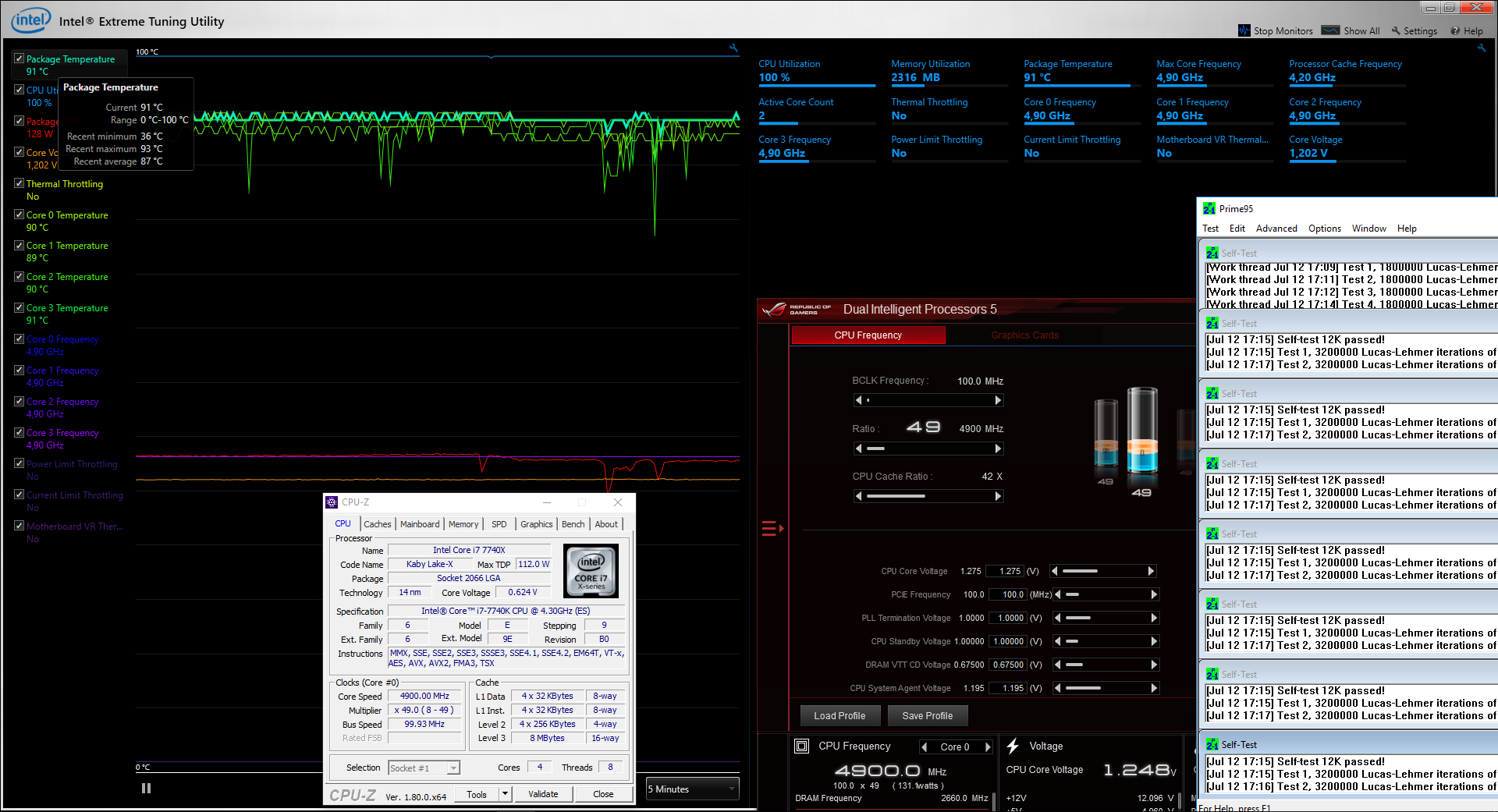Screen dimensions: 1498x812
Task: Click Stop Monitors in XTU toolbar
Action: (1276, 31)
